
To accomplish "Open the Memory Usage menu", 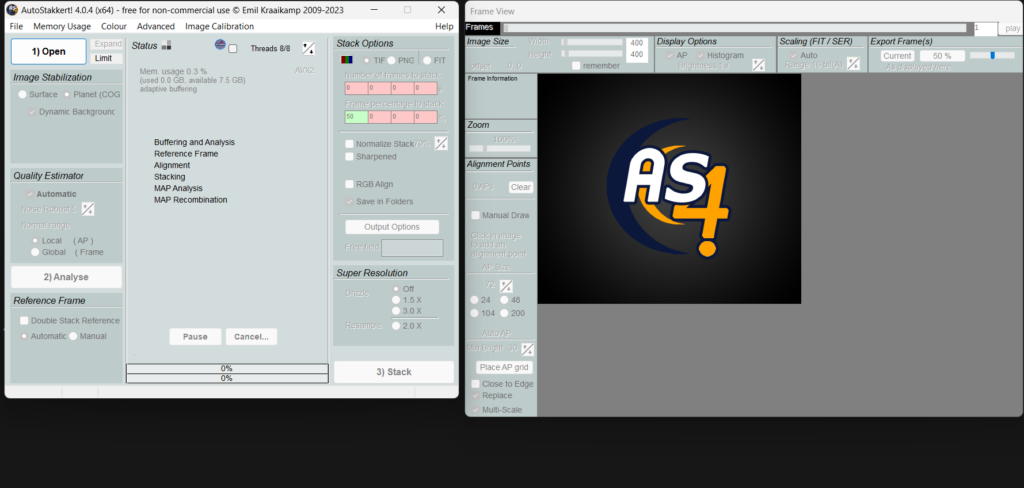I will click(62, 26).
